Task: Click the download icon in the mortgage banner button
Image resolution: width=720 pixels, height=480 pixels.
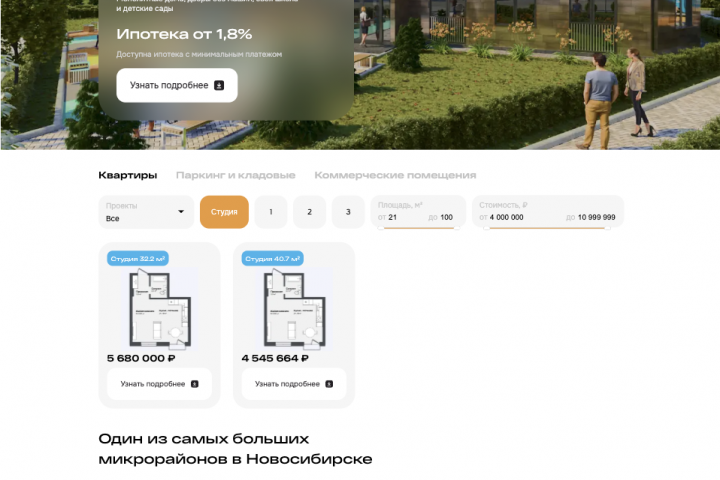Action: 219,85
